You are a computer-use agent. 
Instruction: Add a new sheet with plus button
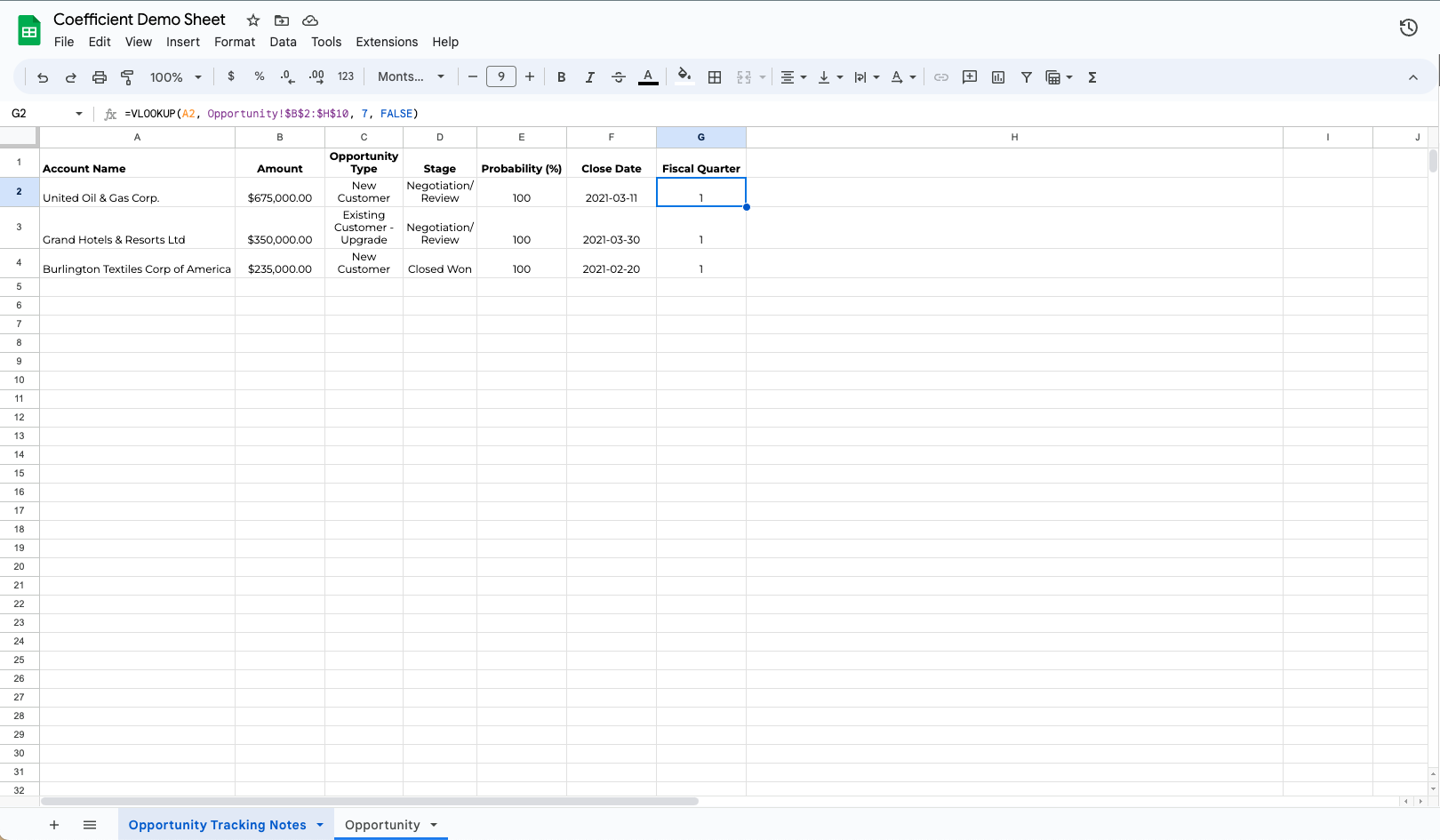pos(54,825)
